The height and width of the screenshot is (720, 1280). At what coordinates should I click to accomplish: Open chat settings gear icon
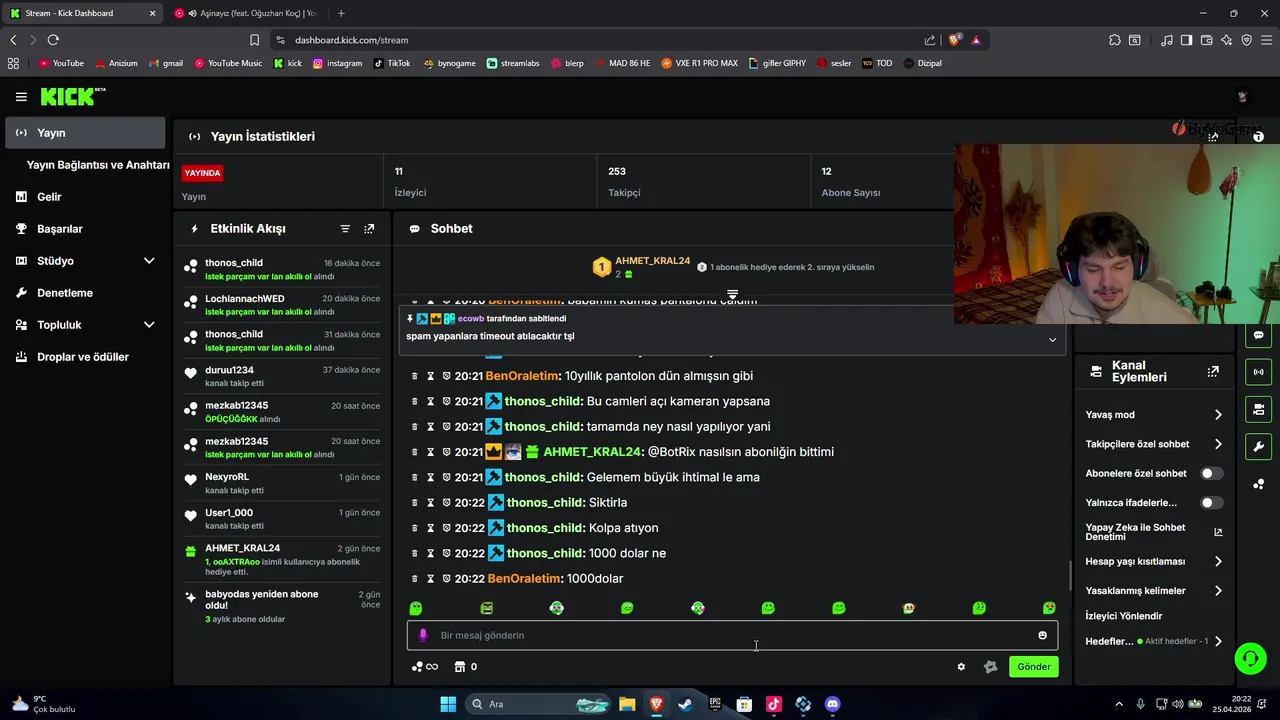(x=961, y=667)
